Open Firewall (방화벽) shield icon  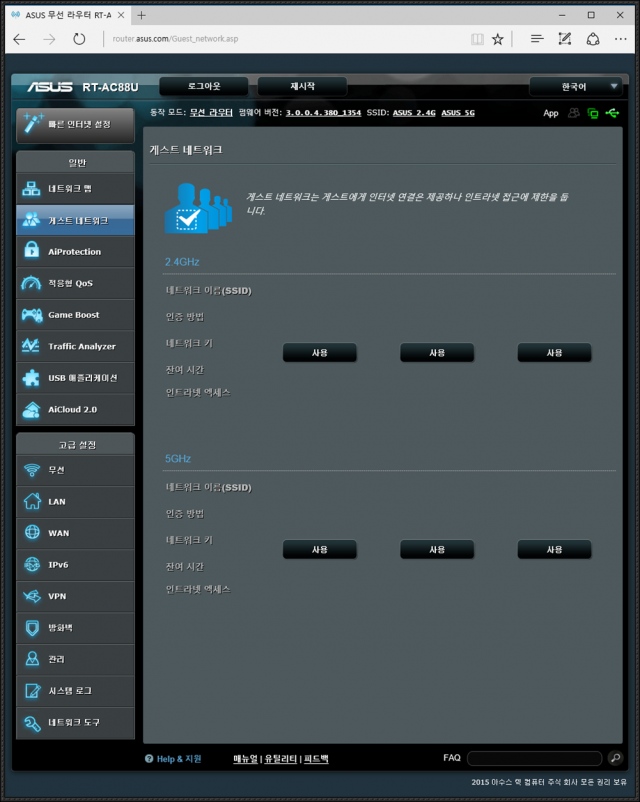tap(32, 628)
